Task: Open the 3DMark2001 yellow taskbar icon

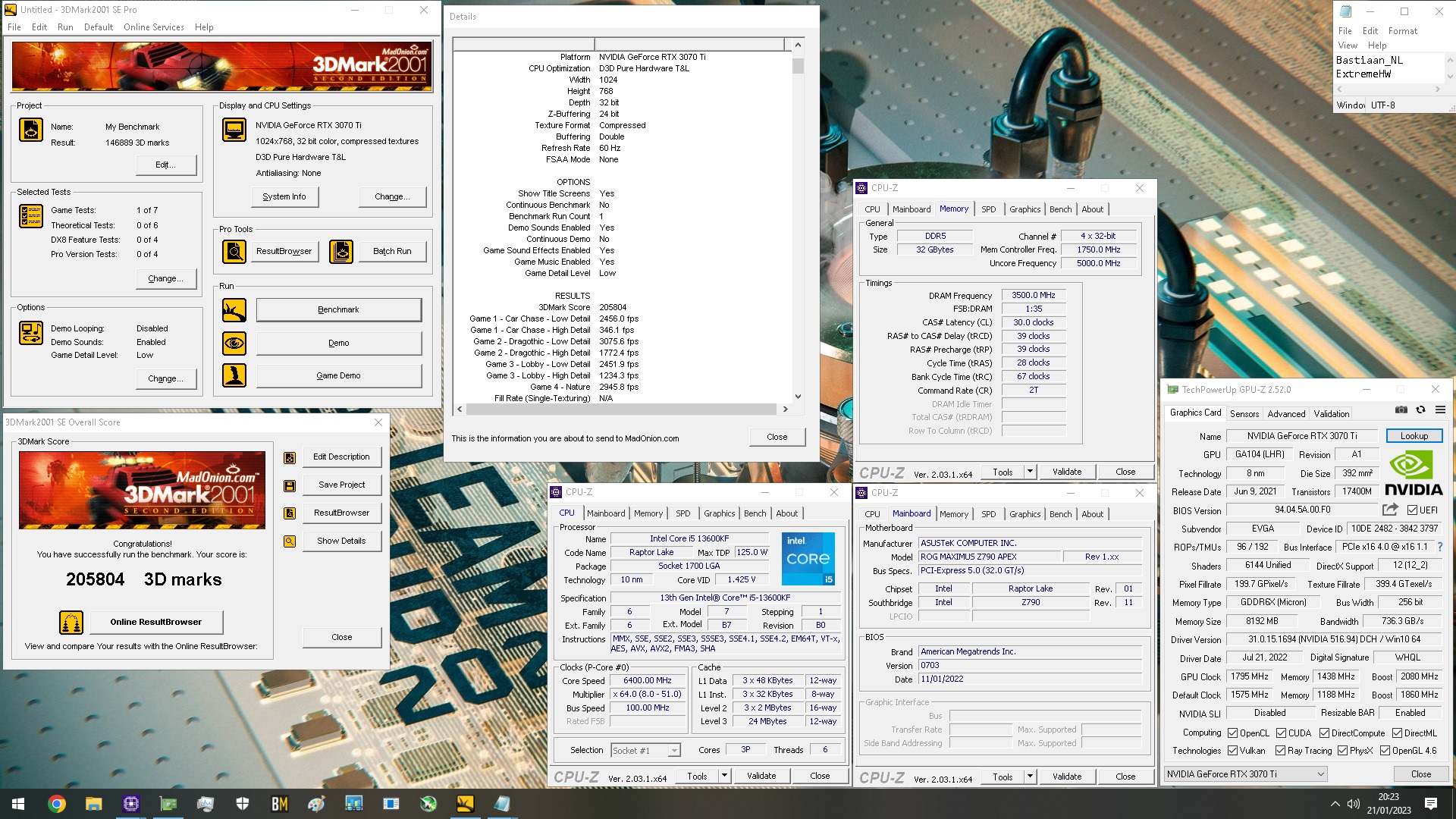Action: pyautogui.click(x=466, y=804)
